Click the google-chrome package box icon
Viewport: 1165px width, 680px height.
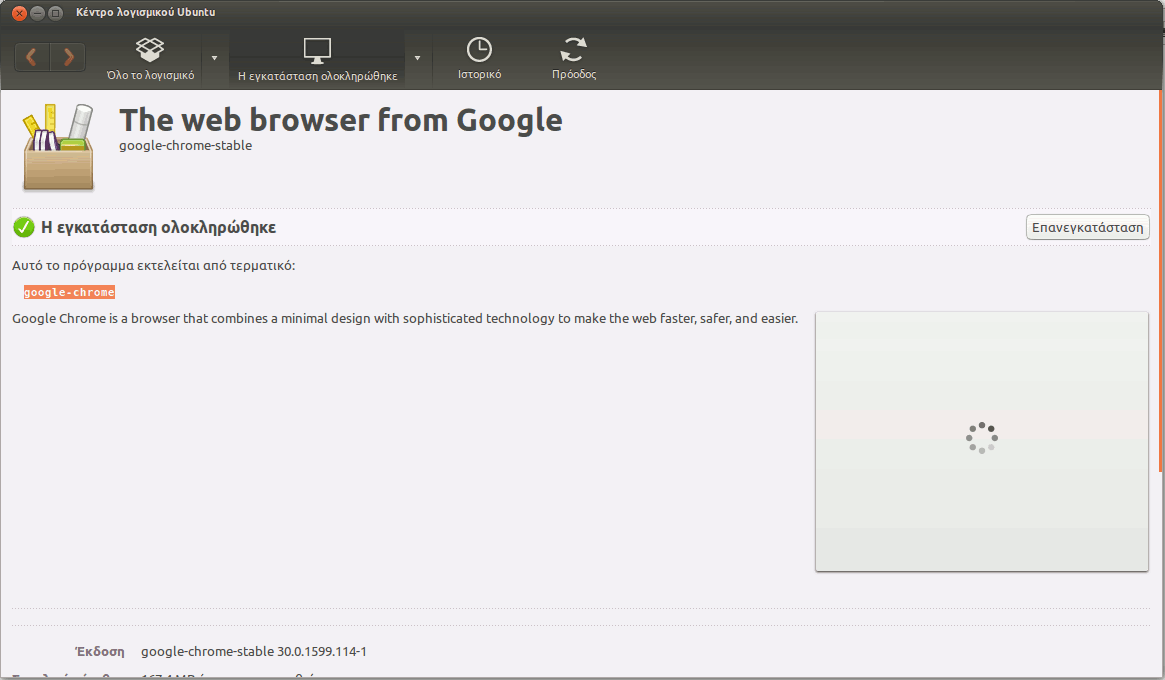pyautogui.click(x=59, y=147)
